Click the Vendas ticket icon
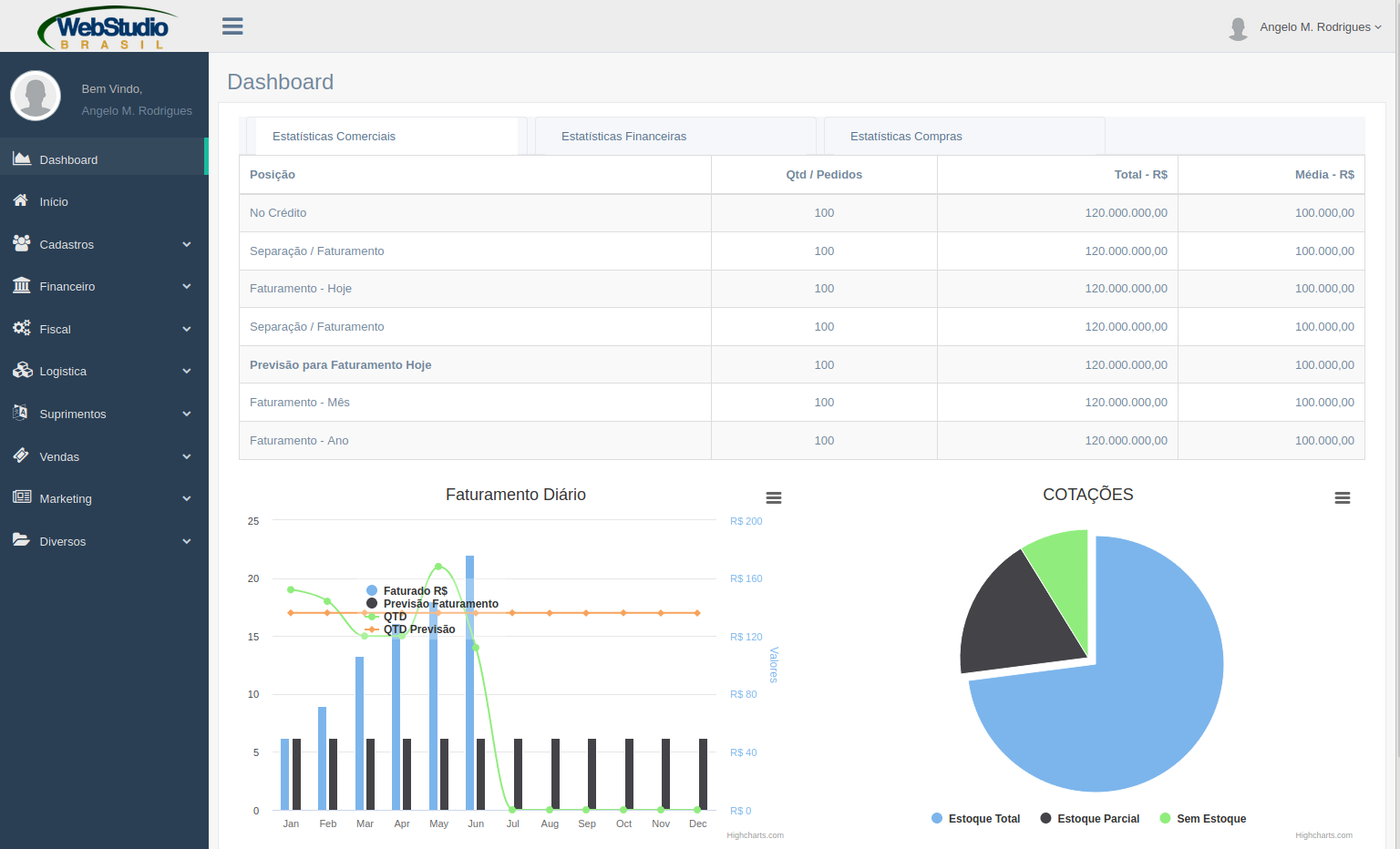This screenshot has width=1400, height=849. click(x=21, y=455)
